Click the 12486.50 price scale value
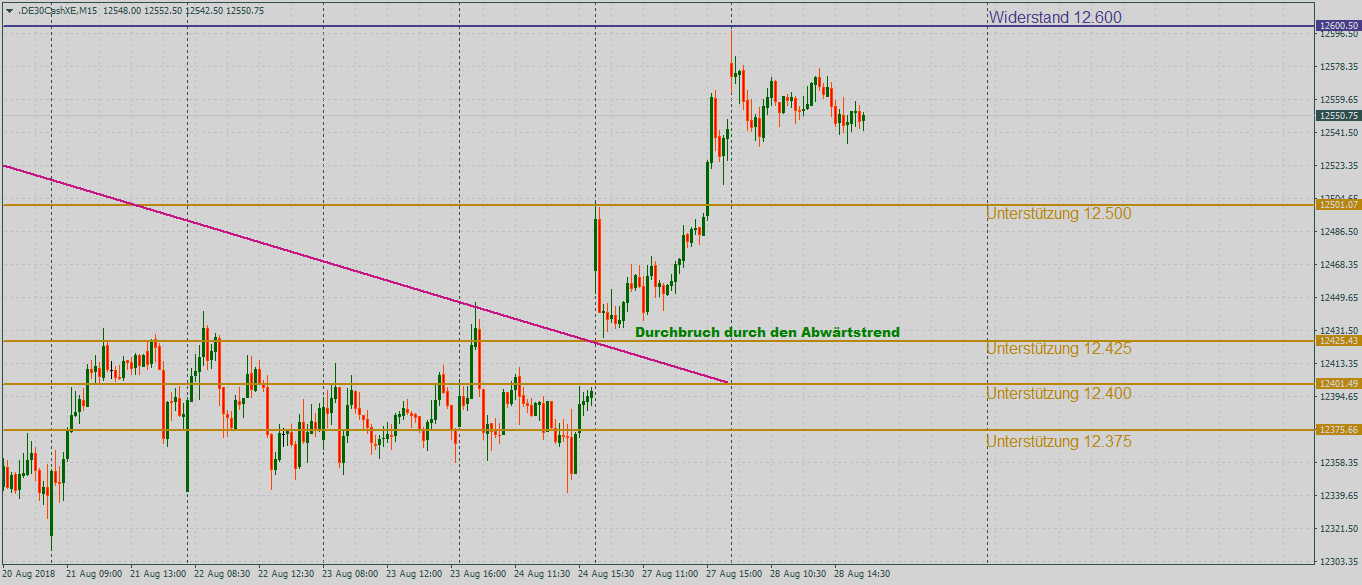Viewport: 1362px width, 585px height. tap(1339, 232)
